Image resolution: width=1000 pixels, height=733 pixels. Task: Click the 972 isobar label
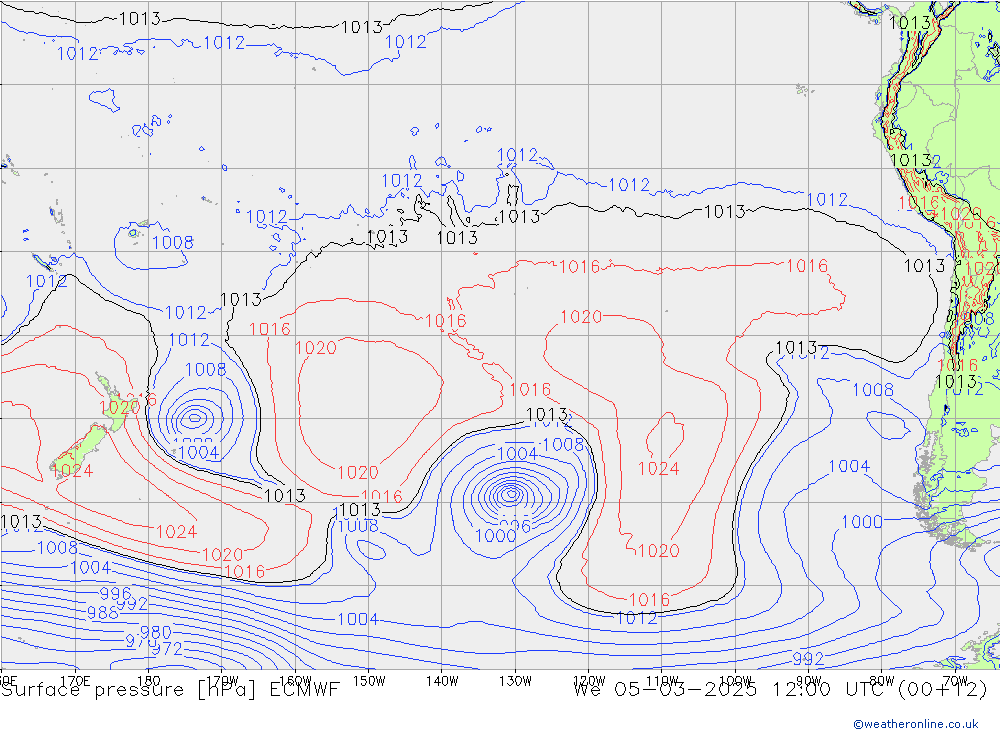(x=165, y=648)
